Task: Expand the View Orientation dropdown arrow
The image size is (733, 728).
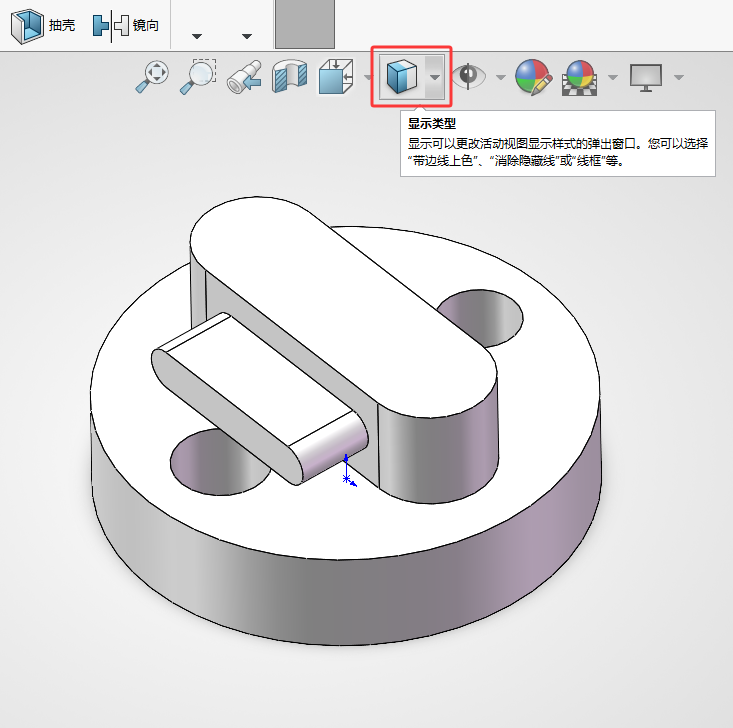Action: pos(367,77)
